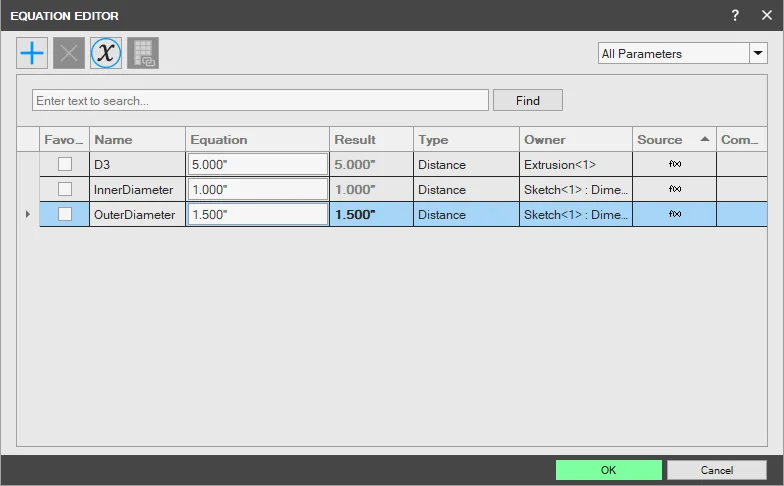Check the favorite box for InnerDiameter

coord(65,189)
